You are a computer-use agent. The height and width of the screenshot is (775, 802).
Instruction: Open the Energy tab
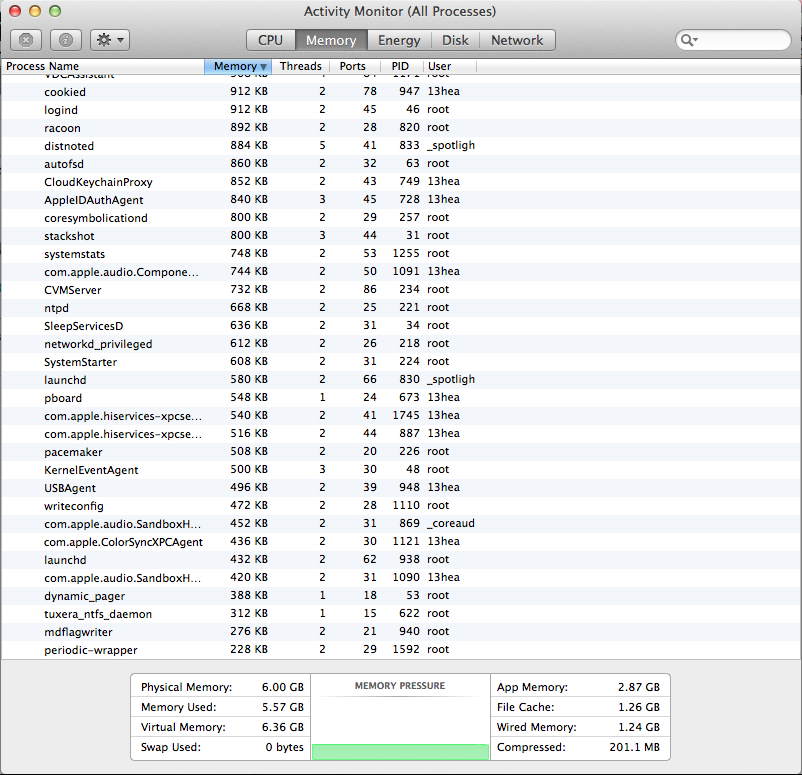tap(399, 40)
